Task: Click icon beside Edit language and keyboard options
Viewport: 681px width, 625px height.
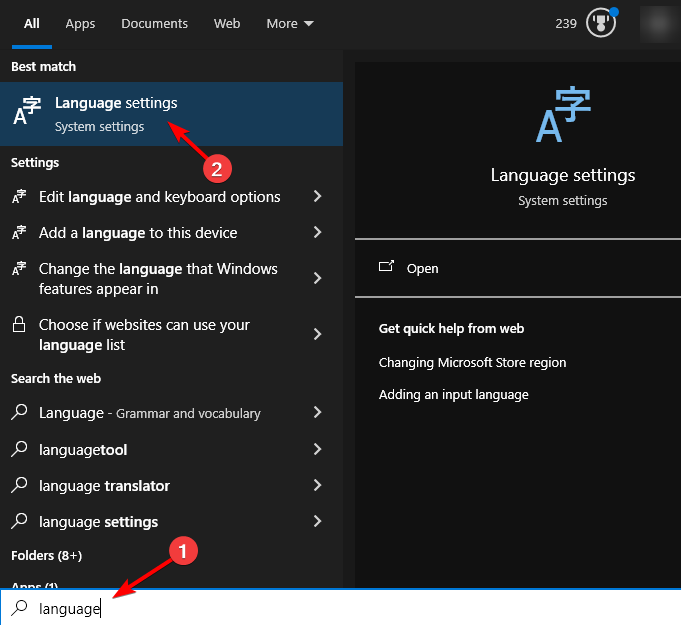Action: (19, 197)
